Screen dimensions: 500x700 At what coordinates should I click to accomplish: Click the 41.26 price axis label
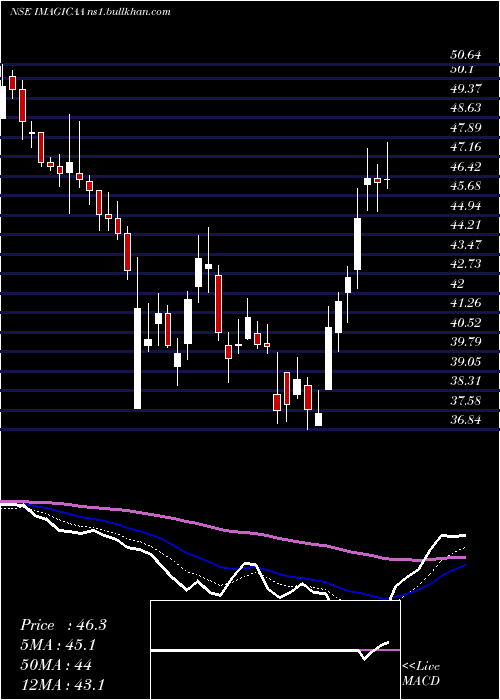(x=466, y=303)
